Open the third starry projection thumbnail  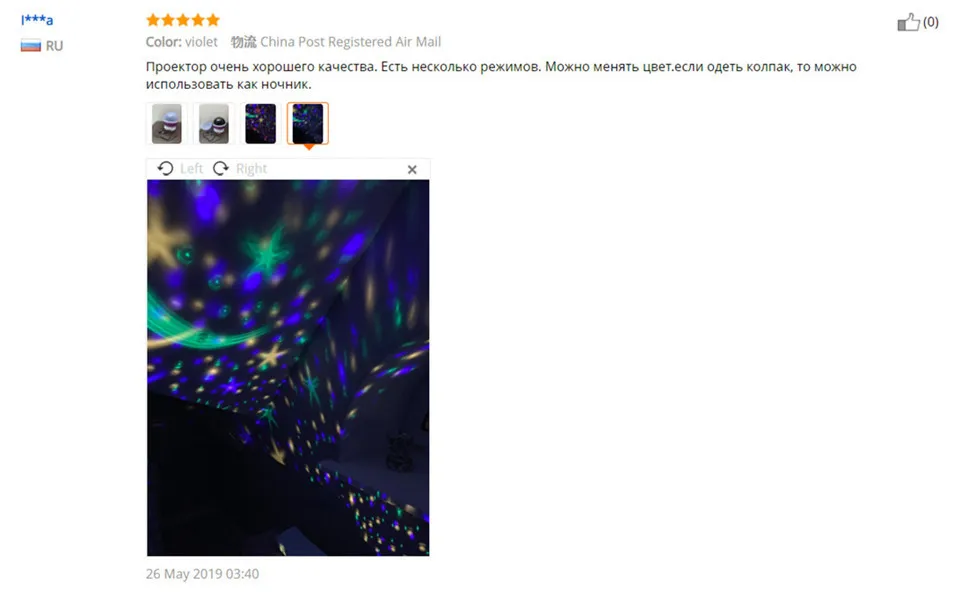(x=261, y=124)
